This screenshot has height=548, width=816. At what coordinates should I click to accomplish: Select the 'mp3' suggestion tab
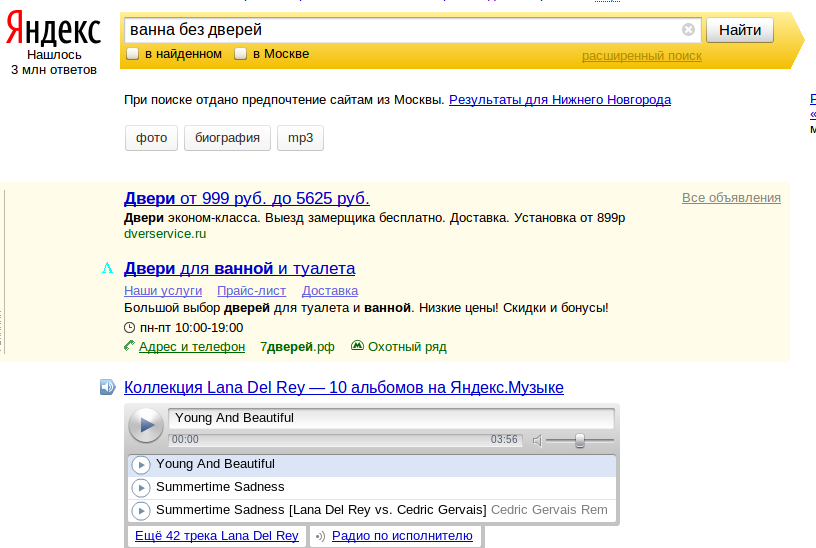300,138
